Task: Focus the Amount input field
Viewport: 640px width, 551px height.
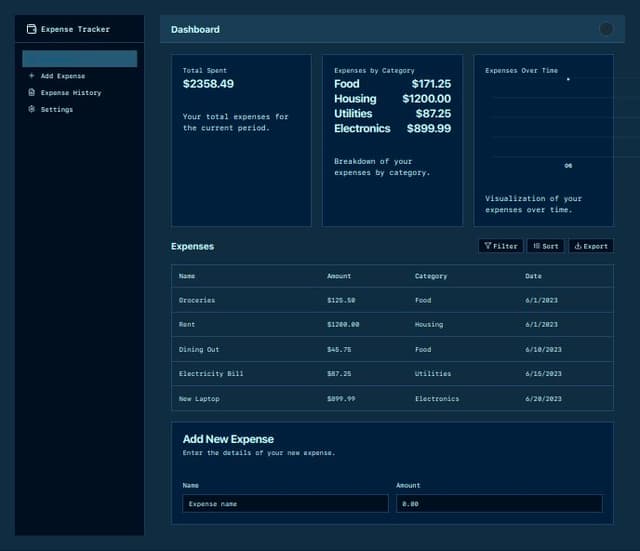Action: click(499, 504)
